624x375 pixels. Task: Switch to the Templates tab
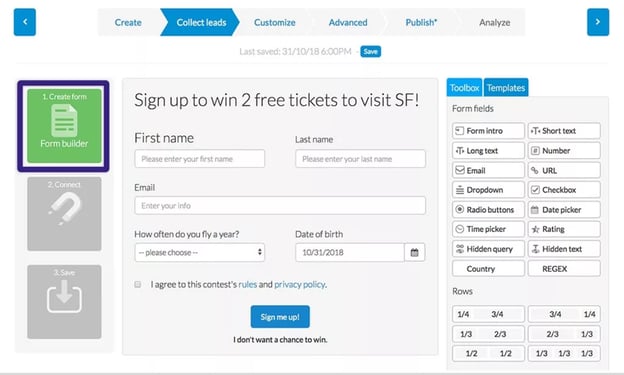coord(506,88)
